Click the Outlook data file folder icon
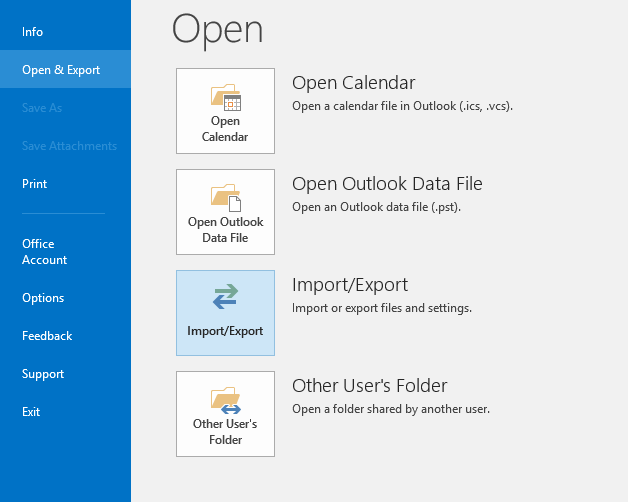Viewport: 628px width, 502px height. 226,198
